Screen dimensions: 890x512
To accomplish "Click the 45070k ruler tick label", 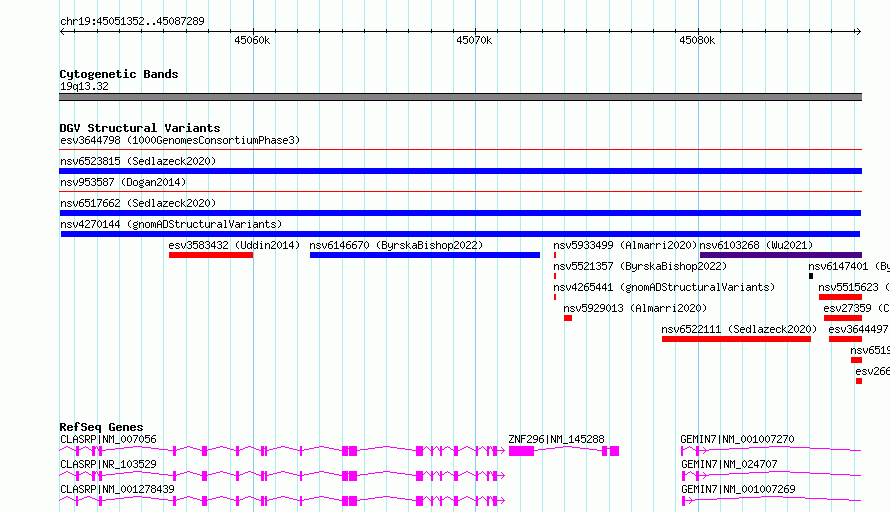I will 474,40.
